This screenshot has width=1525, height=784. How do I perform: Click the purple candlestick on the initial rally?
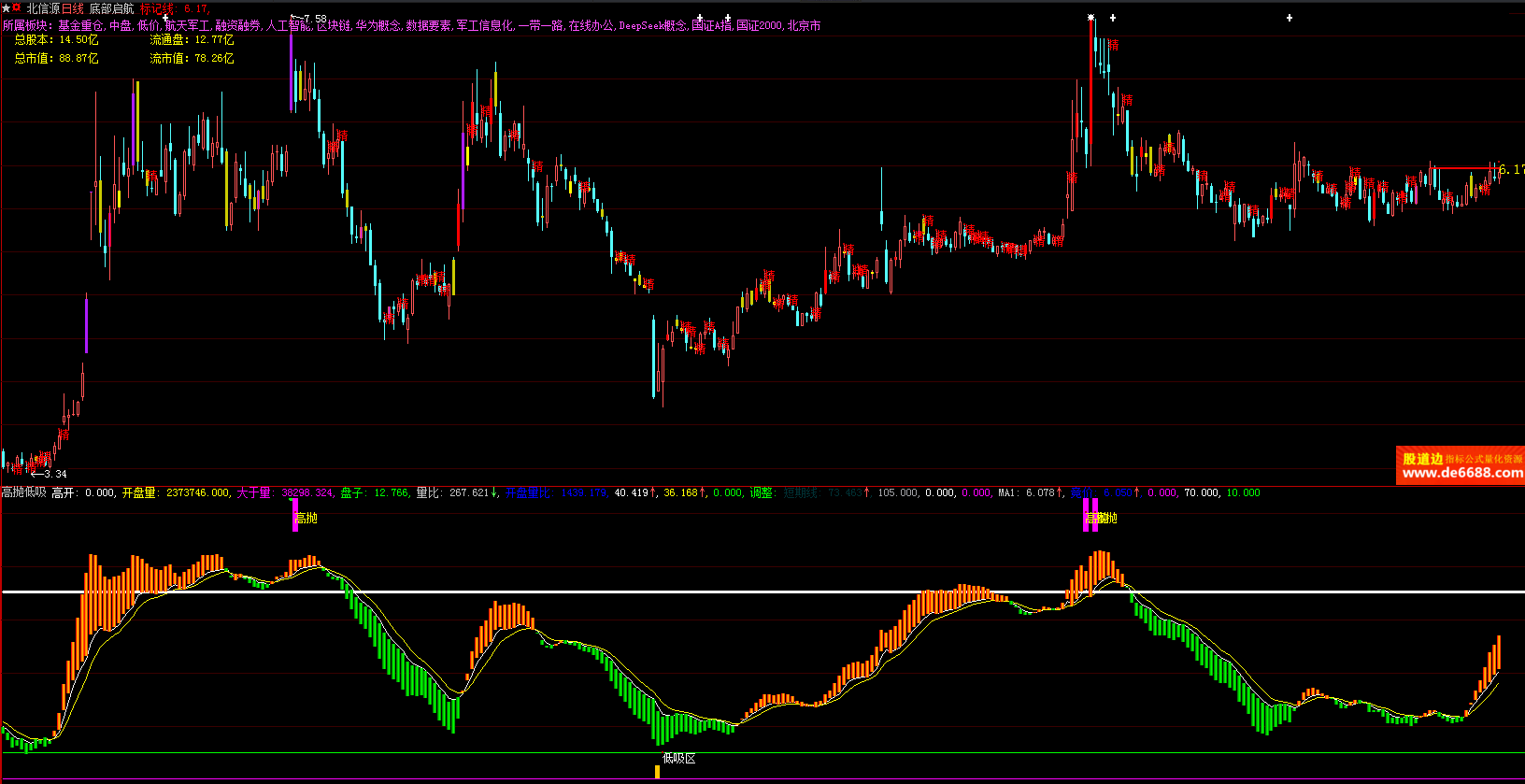click(x=87, y=323)
